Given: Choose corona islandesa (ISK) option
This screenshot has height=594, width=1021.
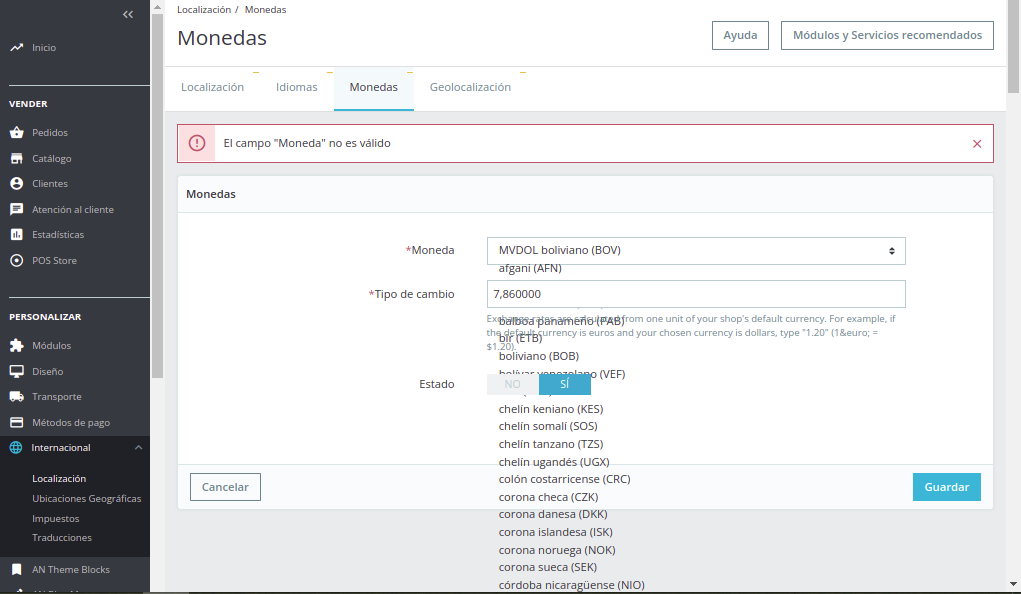Looking at the screenshot, I should (555, 532).
